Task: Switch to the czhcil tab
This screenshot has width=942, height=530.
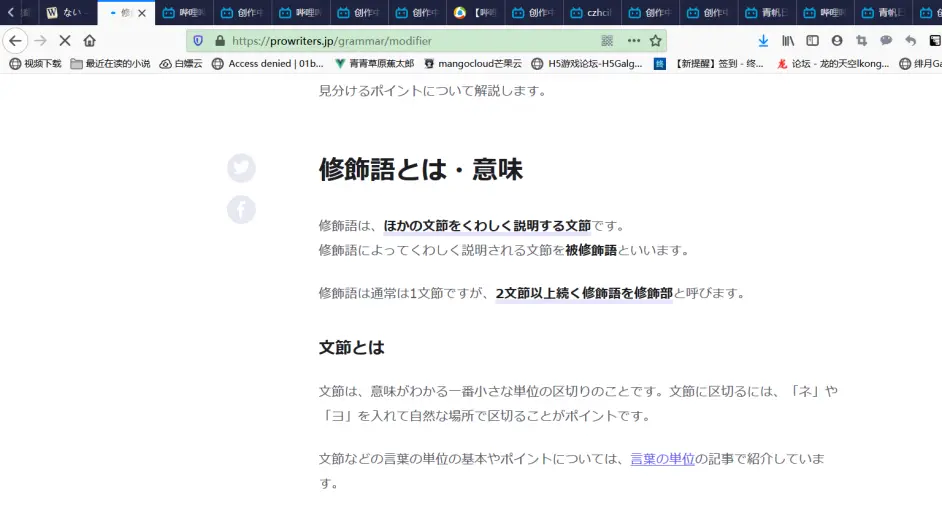Action: click(x=592, y=13)
